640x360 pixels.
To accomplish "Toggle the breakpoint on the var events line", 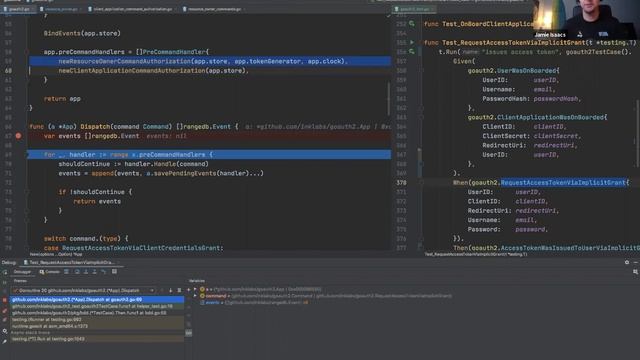I will click(18, 136).
